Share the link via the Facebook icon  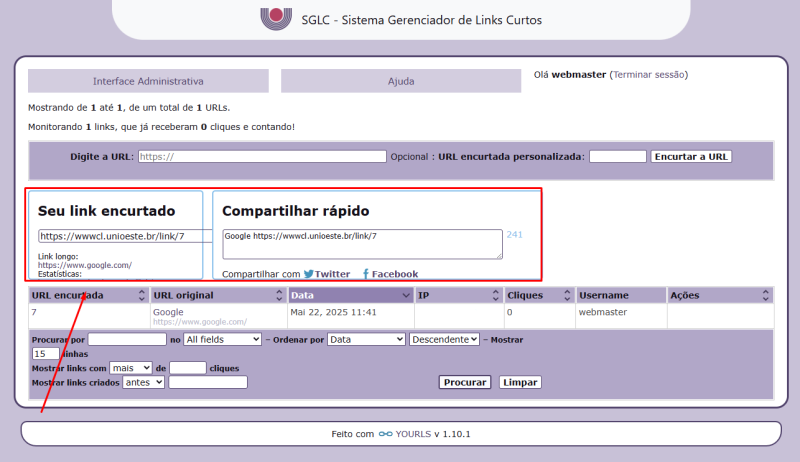click(x=366, y=274)
